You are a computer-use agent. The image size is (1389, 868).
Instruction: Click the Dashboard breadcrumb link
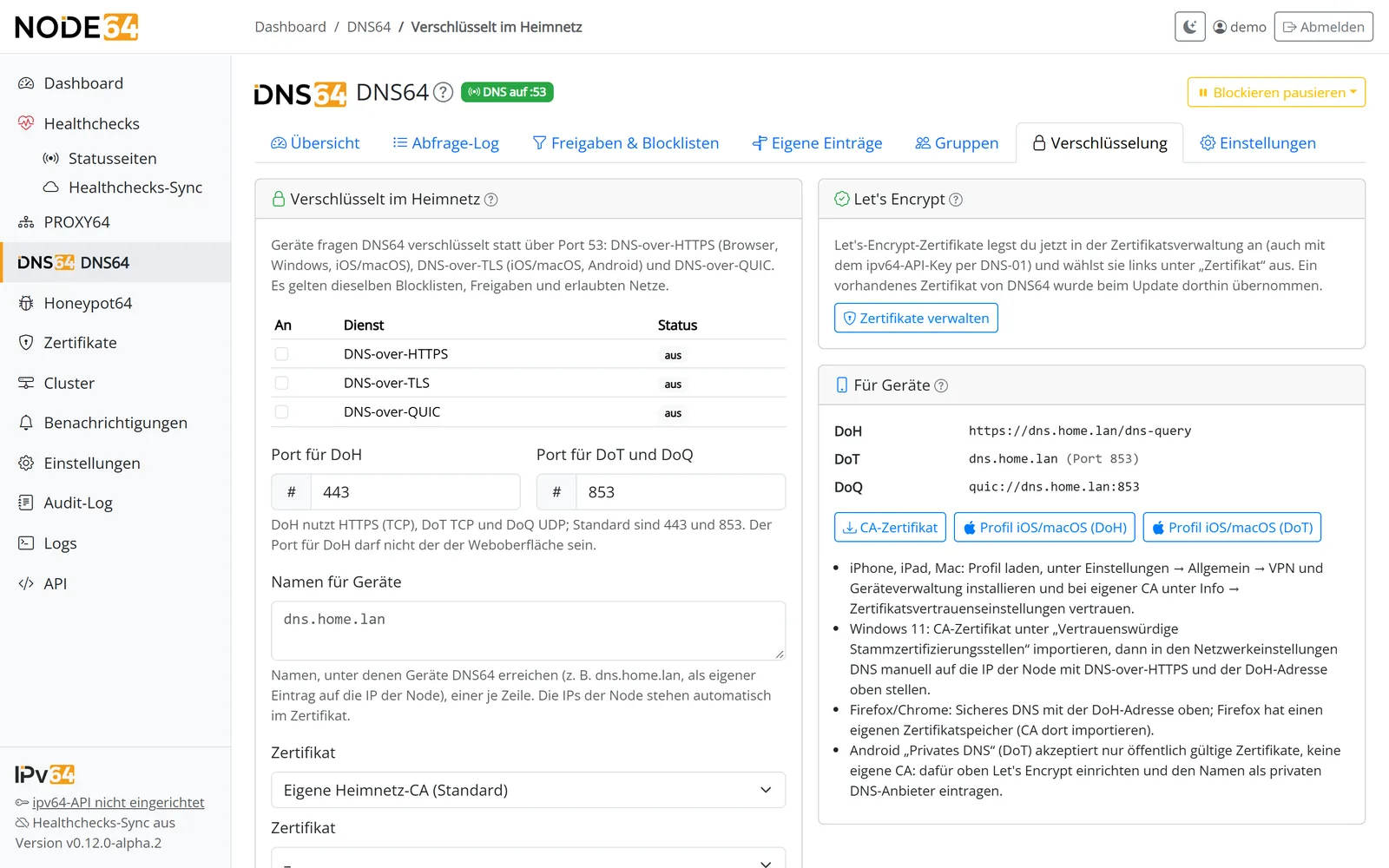point(291,27)
